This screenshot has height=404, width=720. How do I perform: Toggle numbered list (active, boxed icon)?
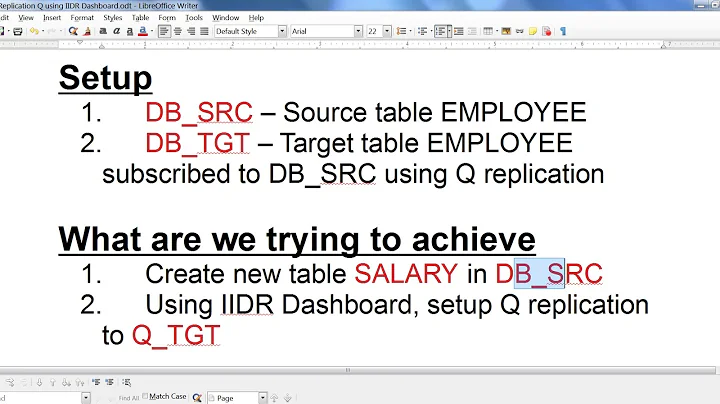click(440, 31)
